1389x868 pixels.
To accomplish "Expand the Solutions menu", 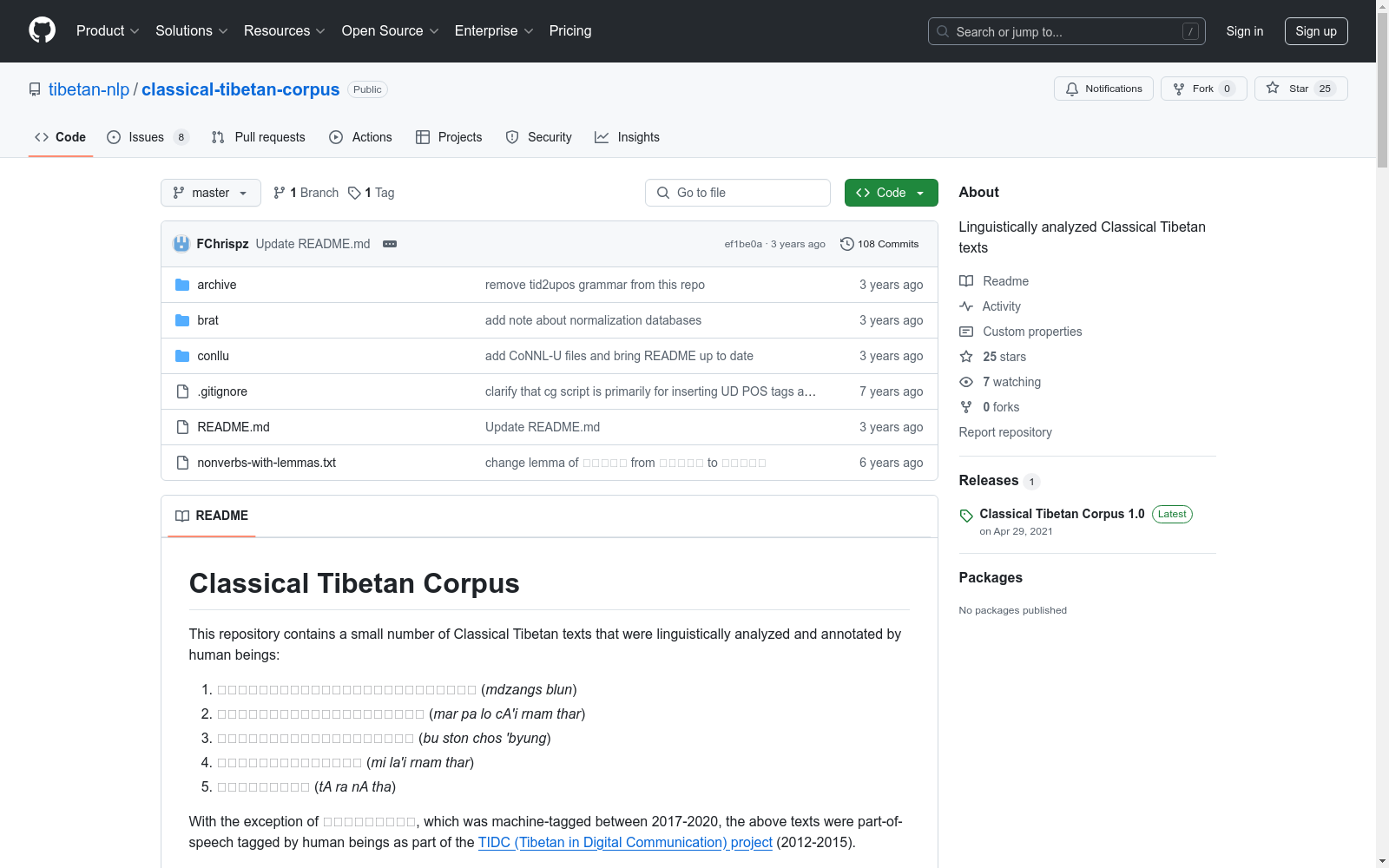I will point(192,31).
